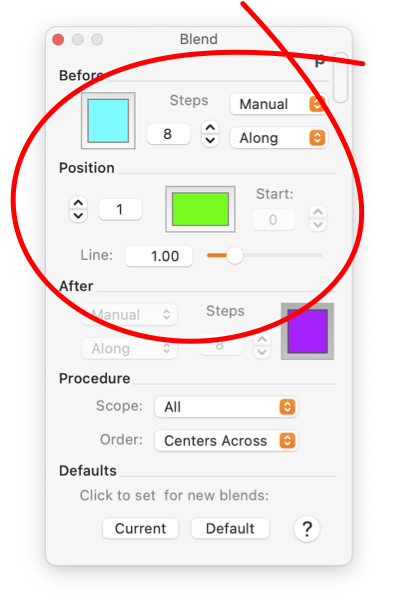This screenshot has height=600, width=400.
Task: Click the Line value field showing 1.00
Action: 159,256
